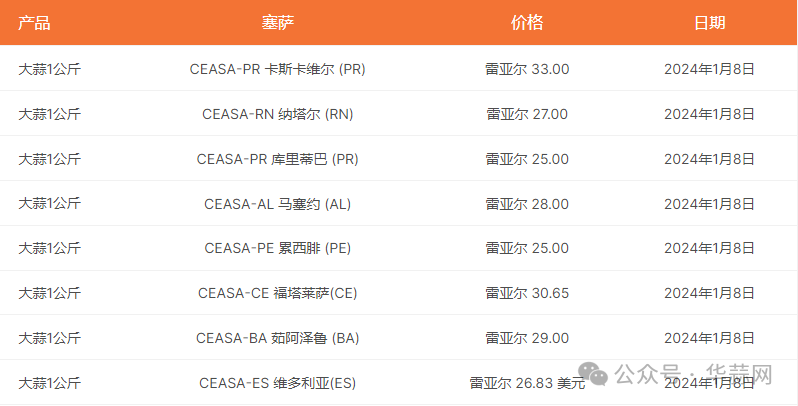Screen dimensions: 798x406
Task: Click the WeChat logo icon in watermark
Action: [x=593, y=374]
